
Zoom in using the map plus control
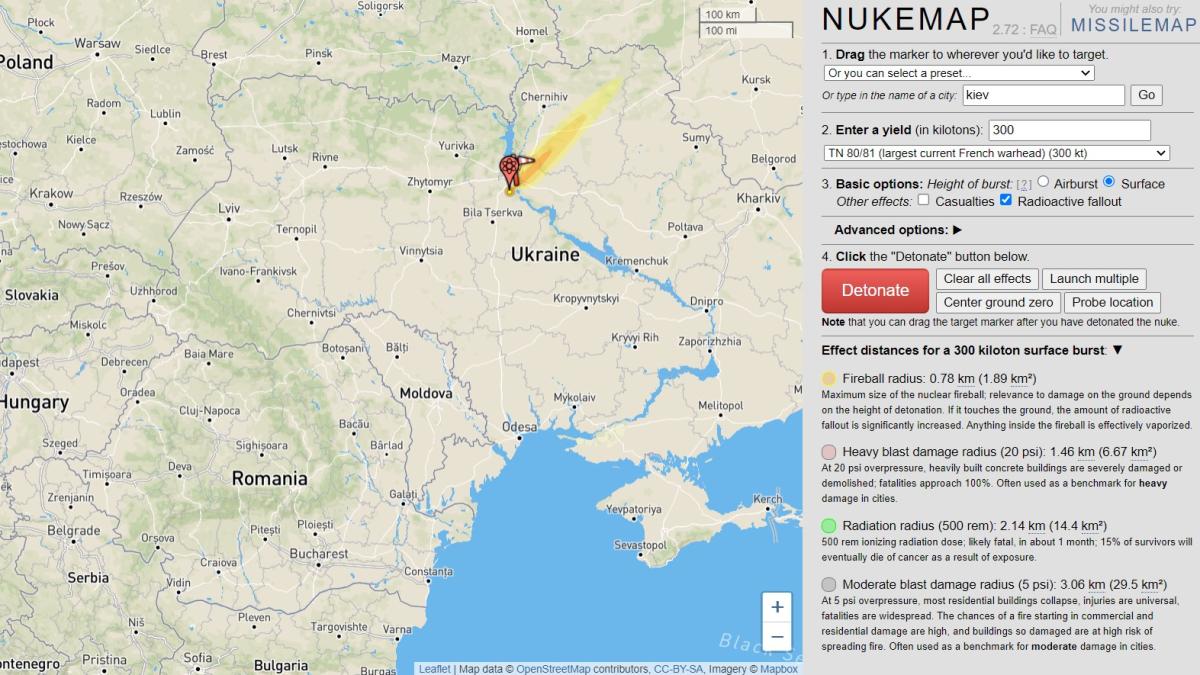pyautogui.click(x=775, y=606)
